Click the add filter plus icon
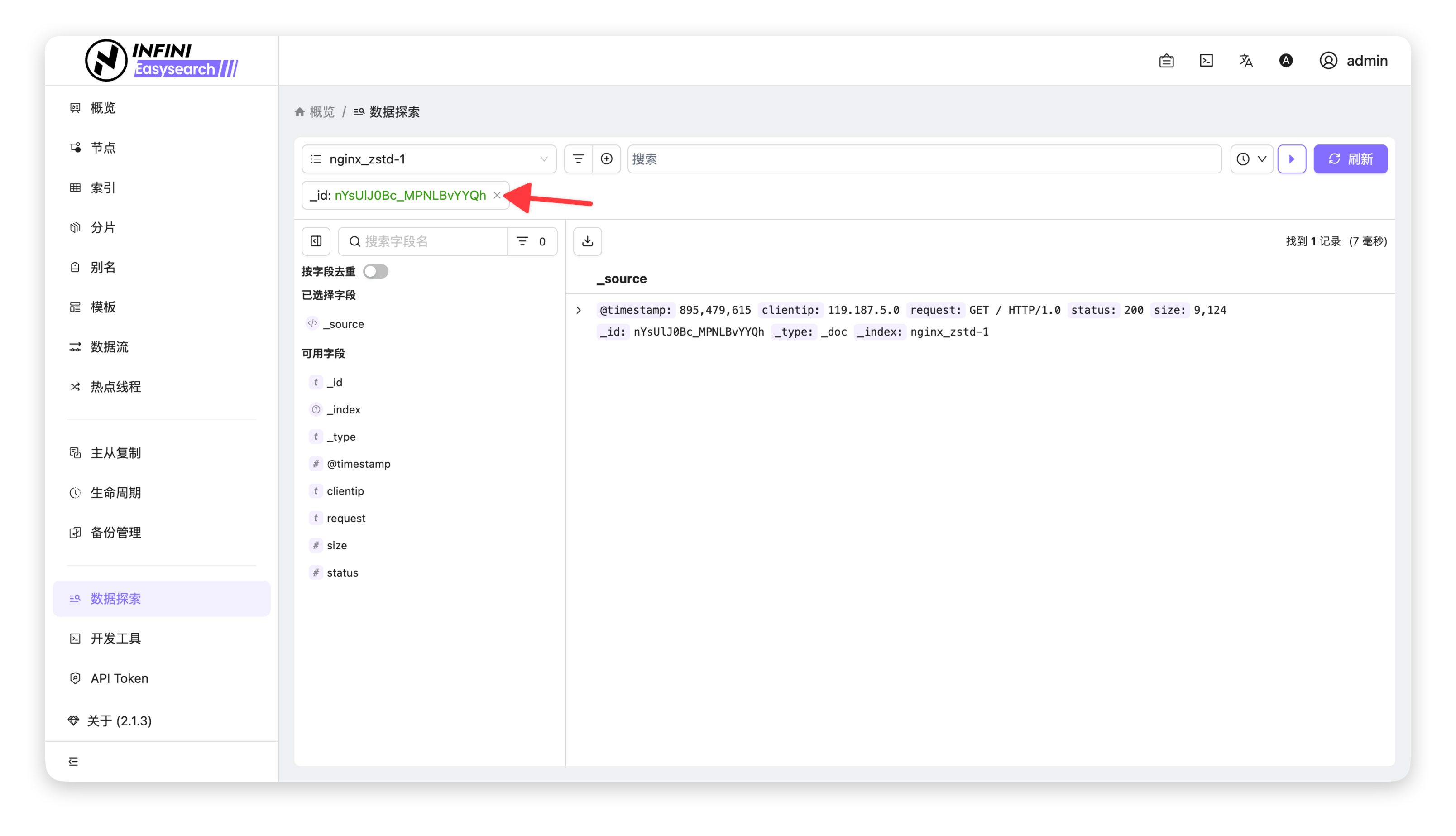The height and width of the screenshot is (836, 1456). pos(606,159)
